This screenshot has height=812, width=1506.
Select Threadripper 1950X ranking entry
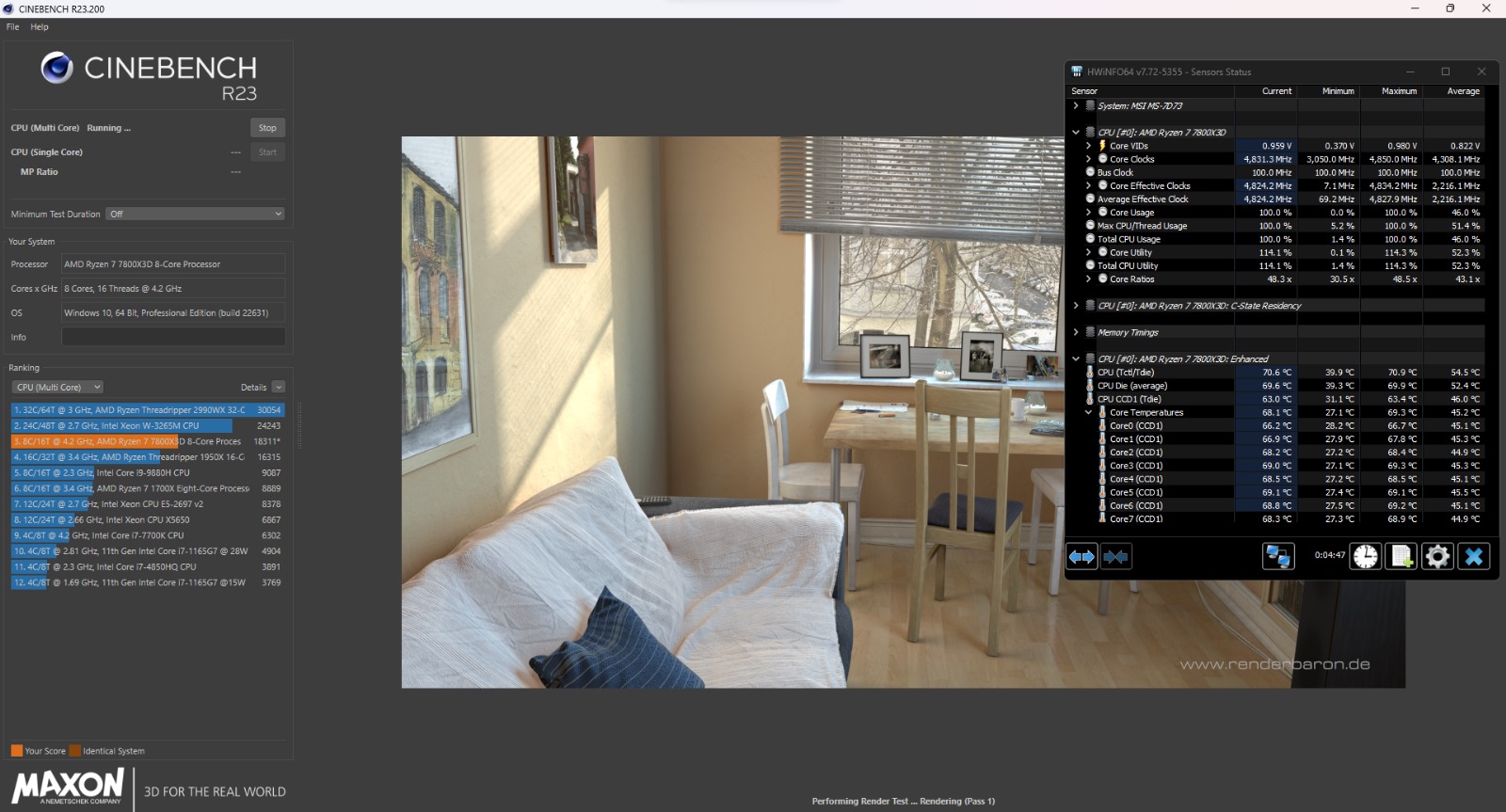(147, 457)
